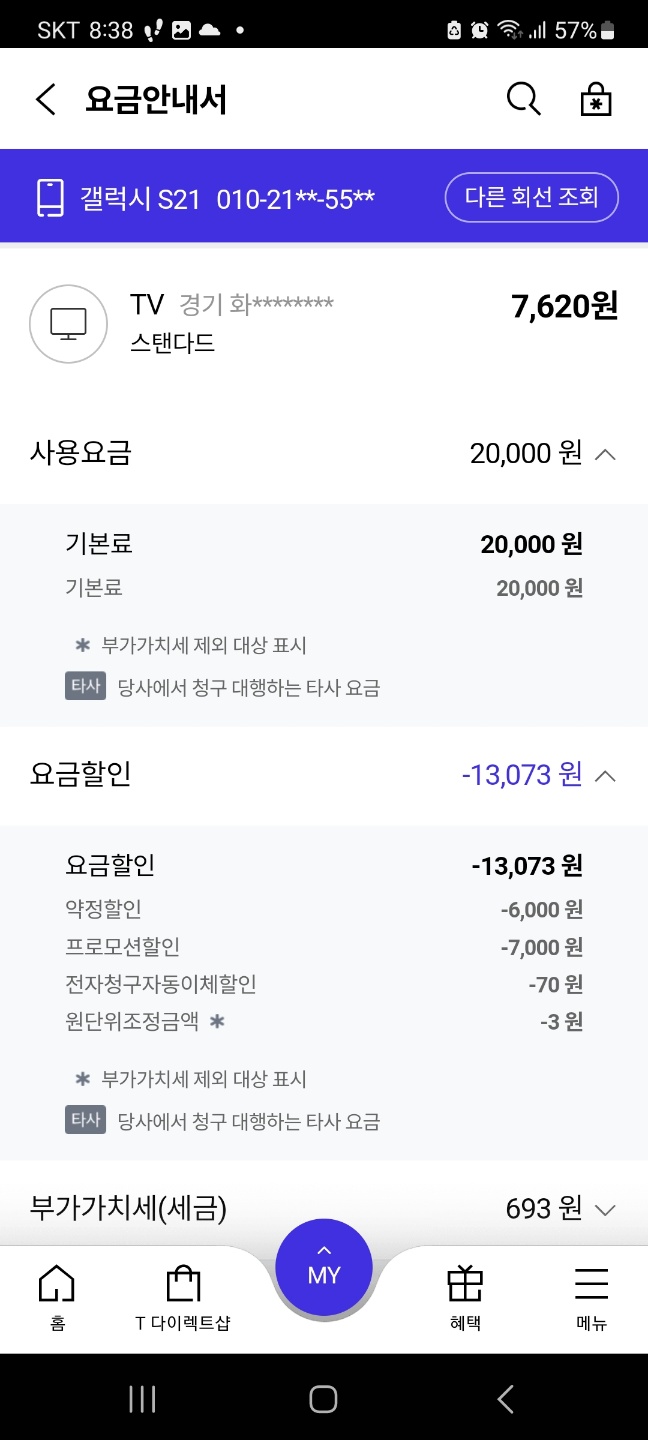The image size is (648, 1440).
Task: Collapse the 요금할인 section
Action: coord(604,776)
